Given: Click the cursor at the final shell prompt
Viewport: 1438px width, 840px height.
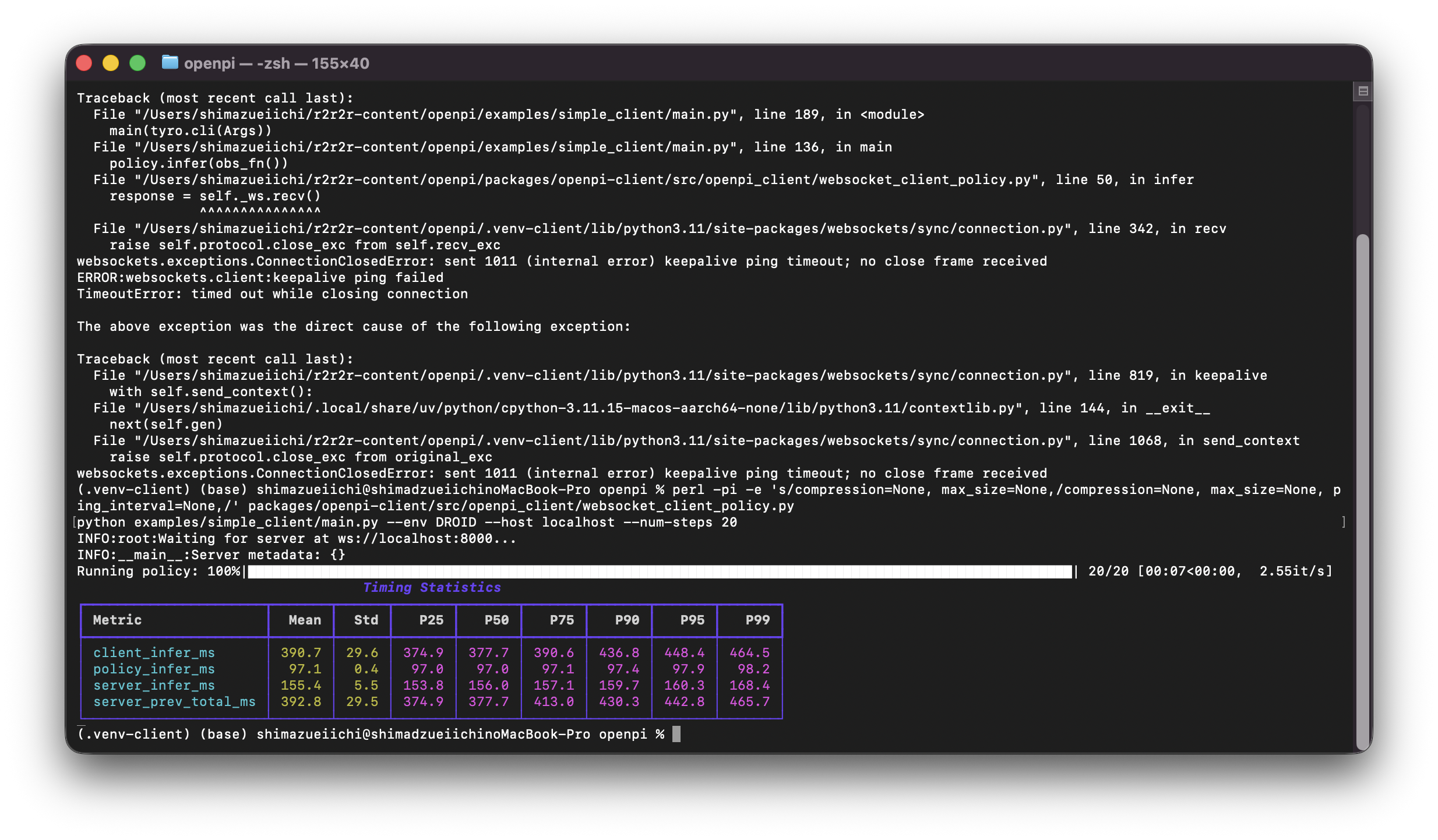Looking at the screenshot, I should pos(676,734).
